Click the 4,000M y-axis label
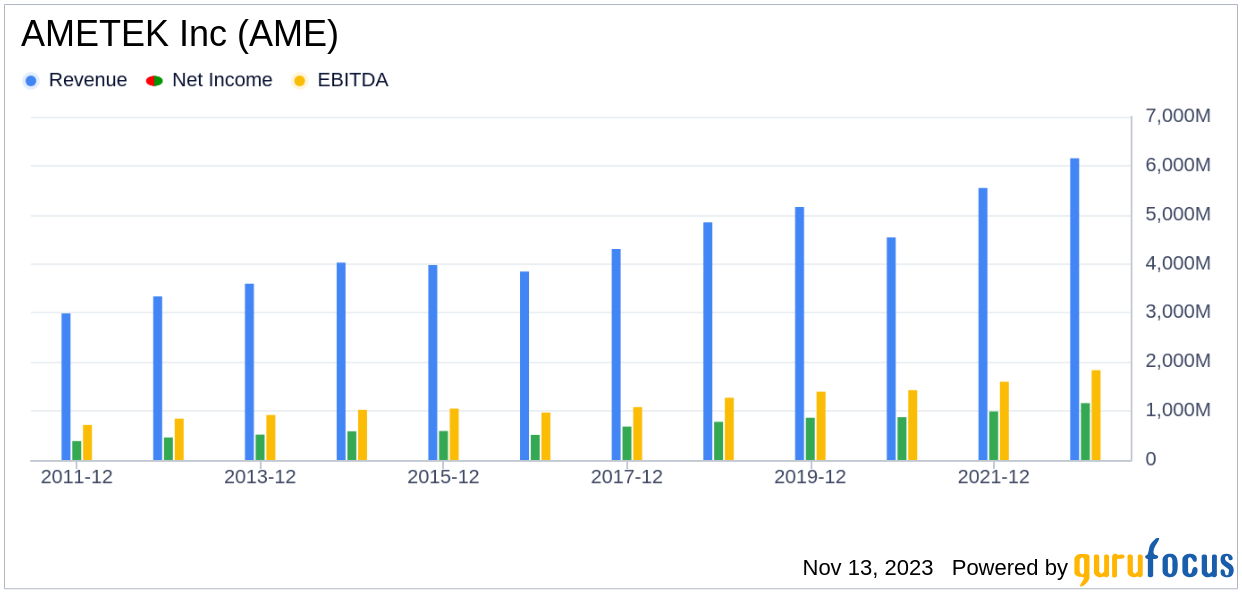This screenshot has height=593, width=1242. tap(1177, 264)
